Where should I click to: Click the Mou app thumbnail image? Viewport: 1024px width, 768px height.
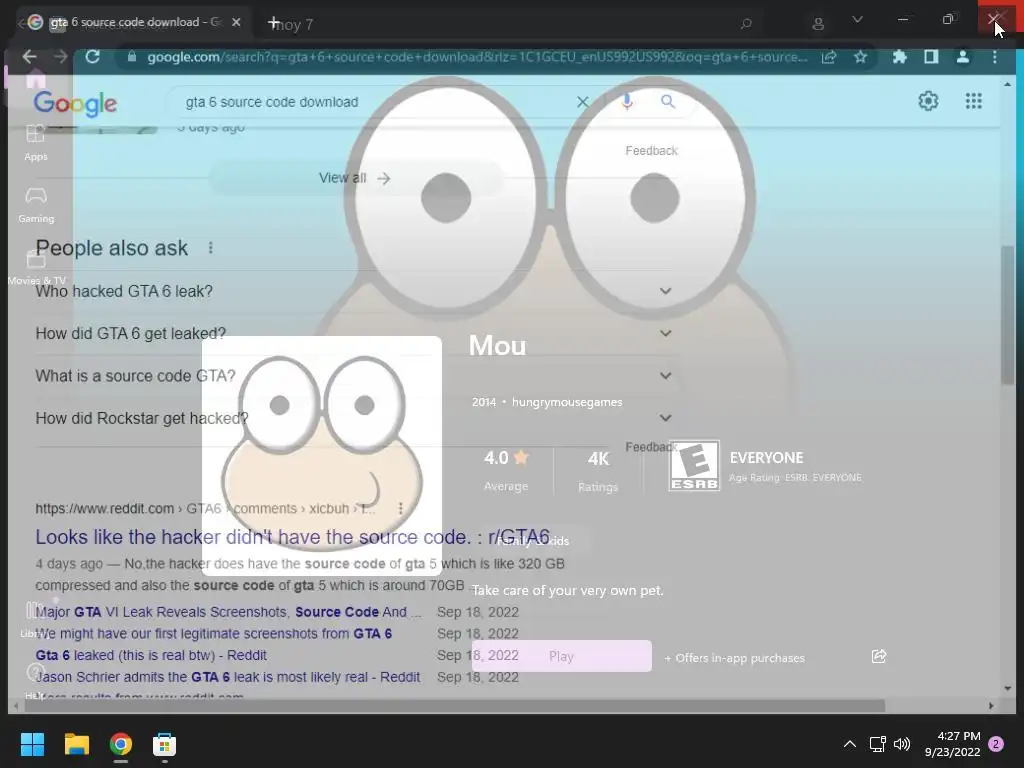click(321, 456)
